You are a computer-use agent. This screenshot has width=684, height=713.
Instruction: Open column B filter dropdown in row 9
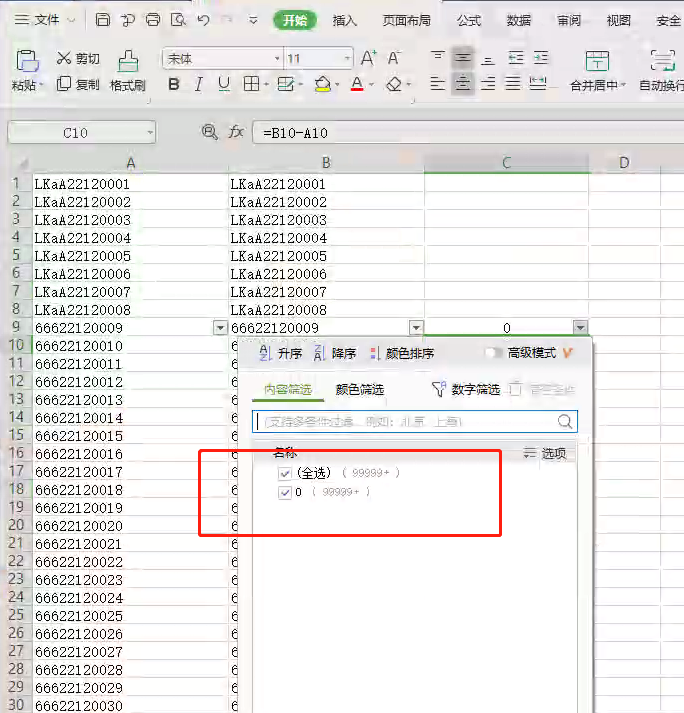416,327
